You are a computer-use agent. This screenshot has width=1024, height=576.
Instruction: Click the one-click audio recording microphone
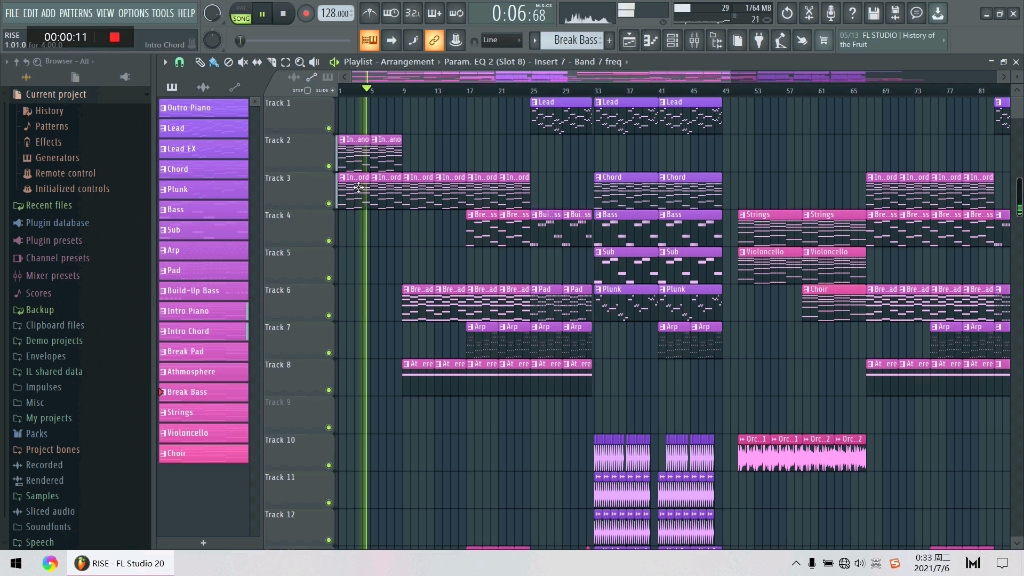tap(830, 13)
